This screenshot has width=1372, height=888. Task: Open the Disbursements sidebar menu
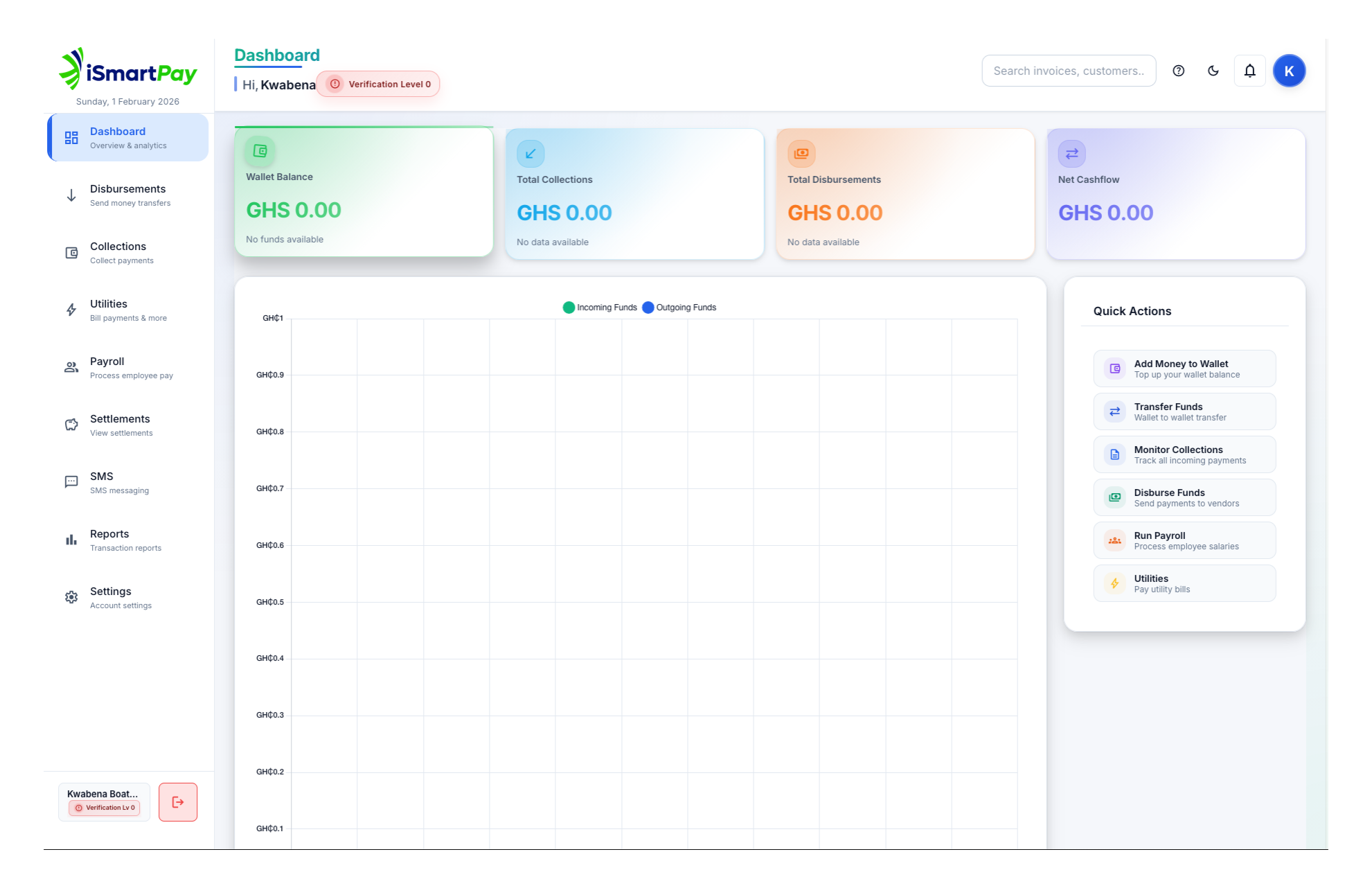[x=128, y=195]
